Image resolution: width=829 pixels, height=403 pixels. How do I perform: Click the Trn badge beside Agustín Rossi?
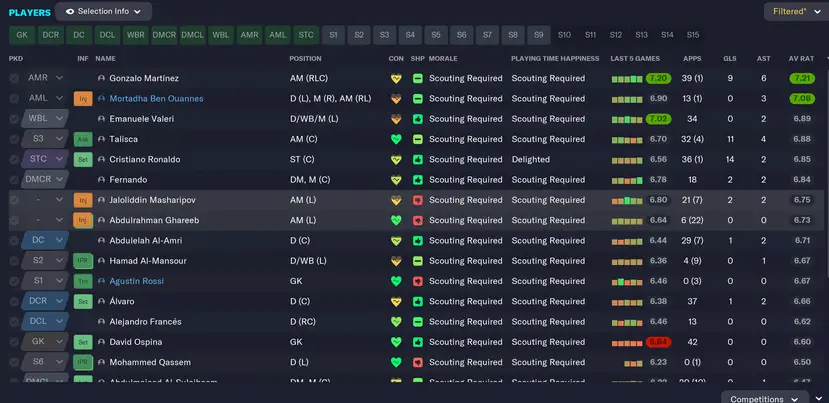point(83,281)
